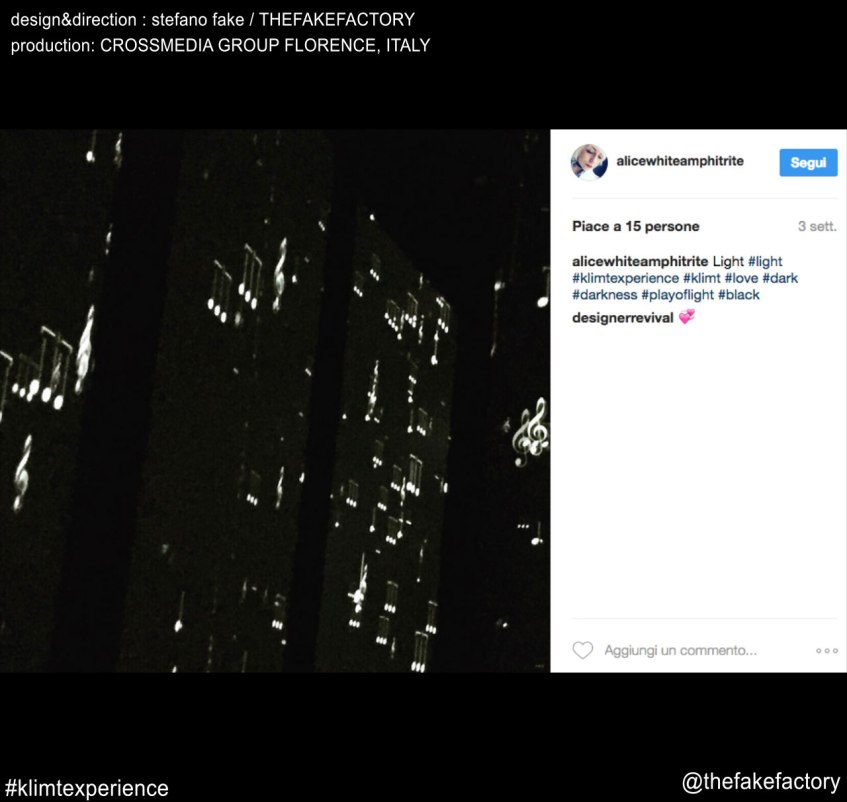Open the #playoflight hashtag
Screen dimensions: 847x802
(677, 295)
